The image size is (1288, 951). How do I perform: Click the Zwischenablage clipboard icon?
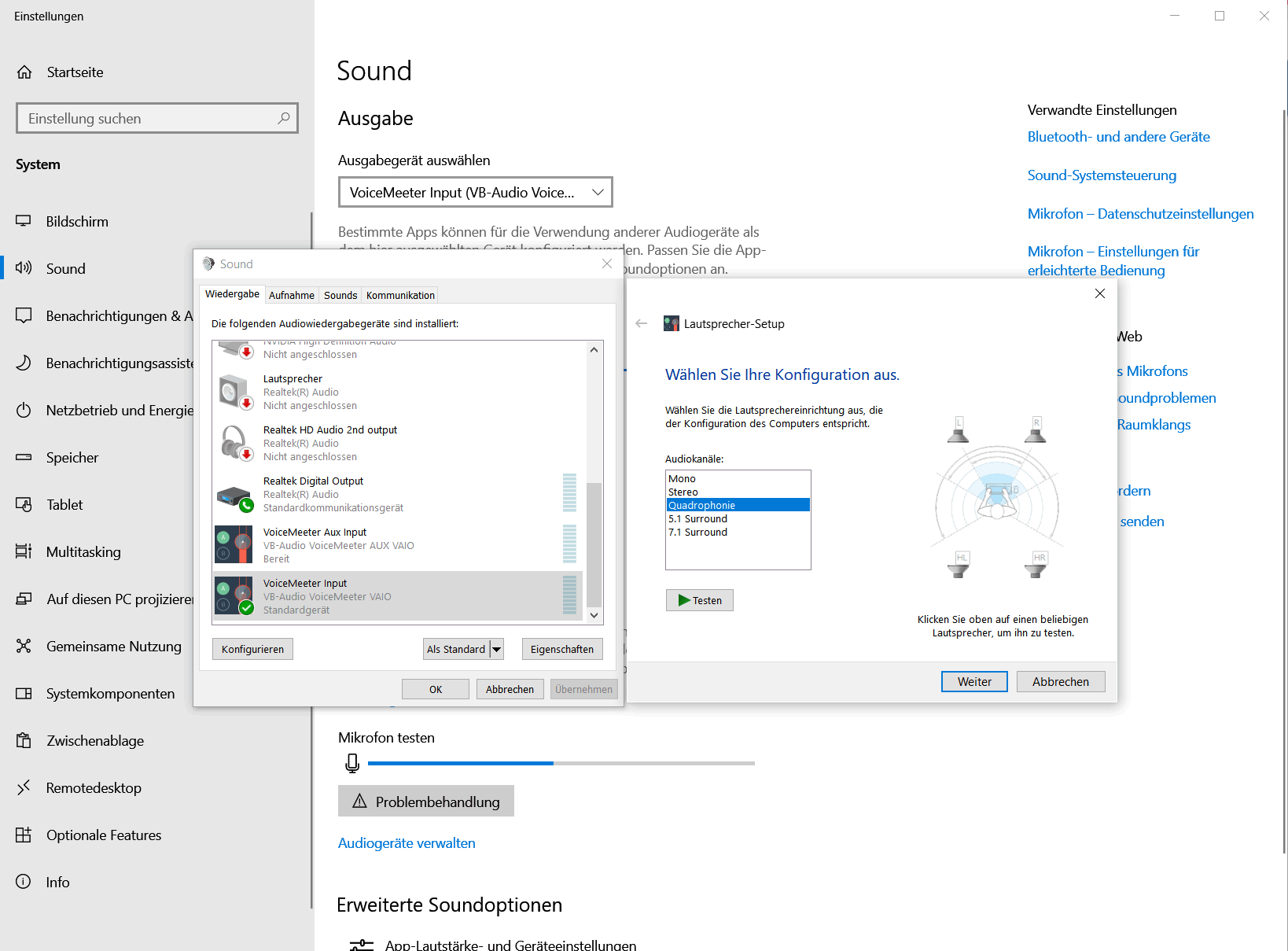(x=24, y=740)
